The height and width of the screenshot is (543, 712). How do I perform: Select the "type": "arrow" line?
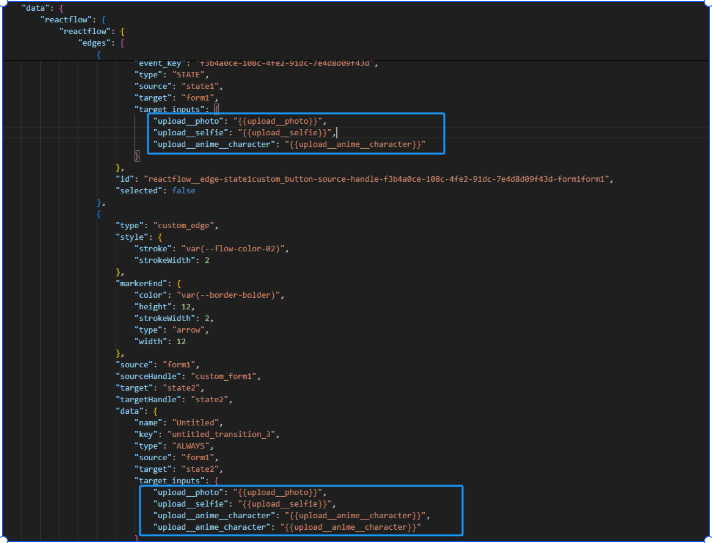[172, 330]
